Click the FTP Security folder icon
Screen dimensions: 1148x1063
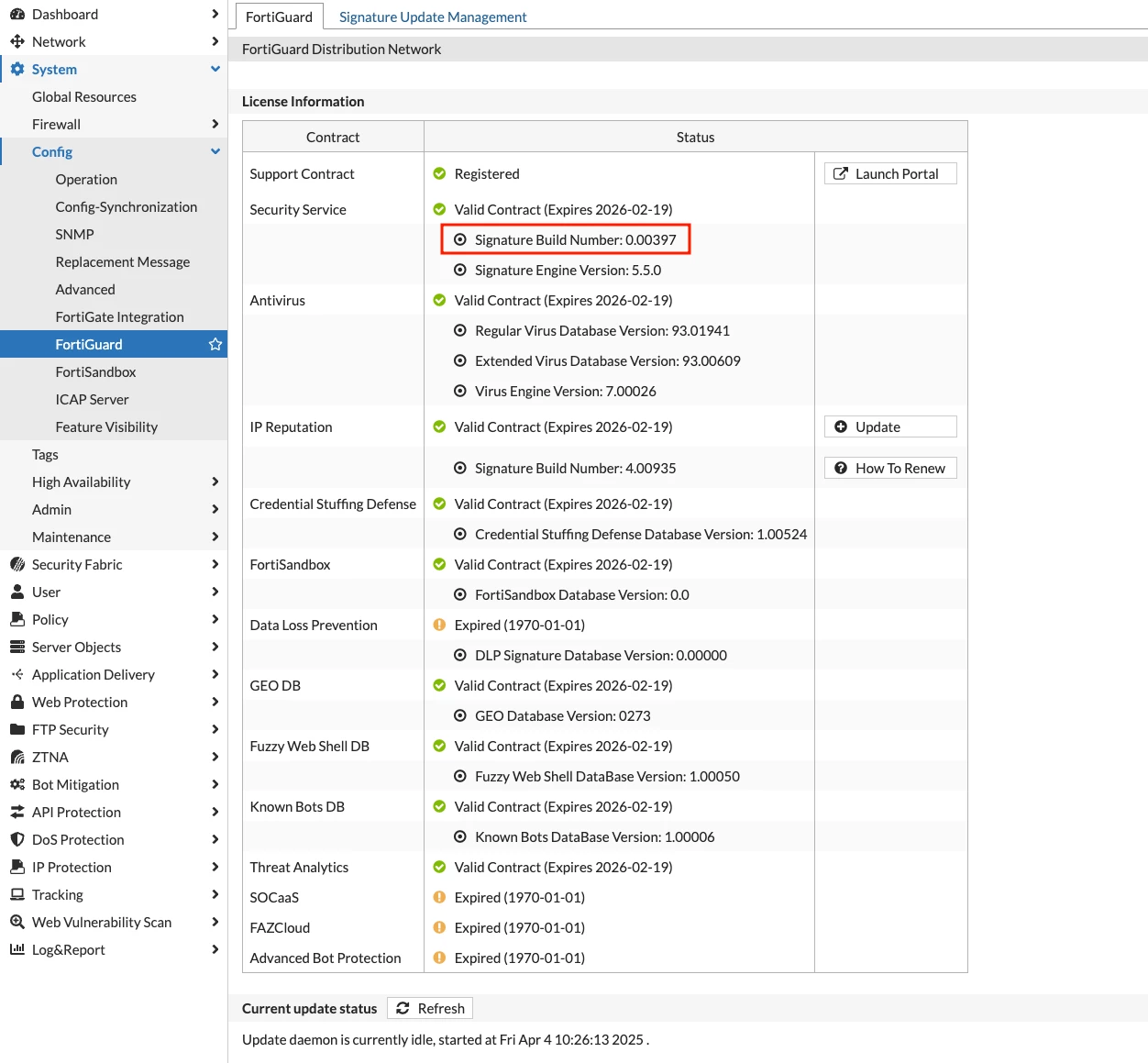(17, 729)
